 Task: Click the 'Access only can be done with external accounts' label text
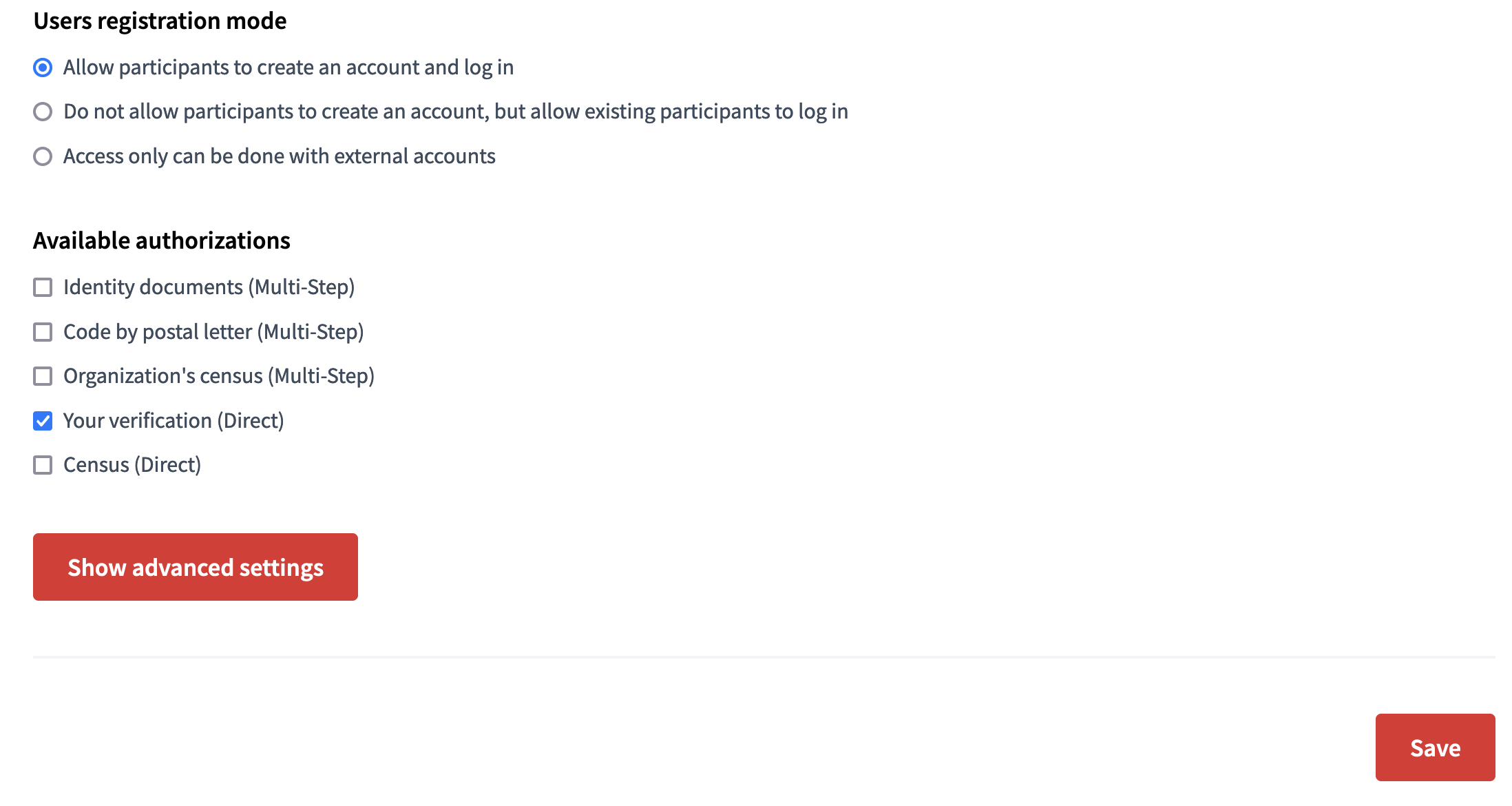point(280,156)
